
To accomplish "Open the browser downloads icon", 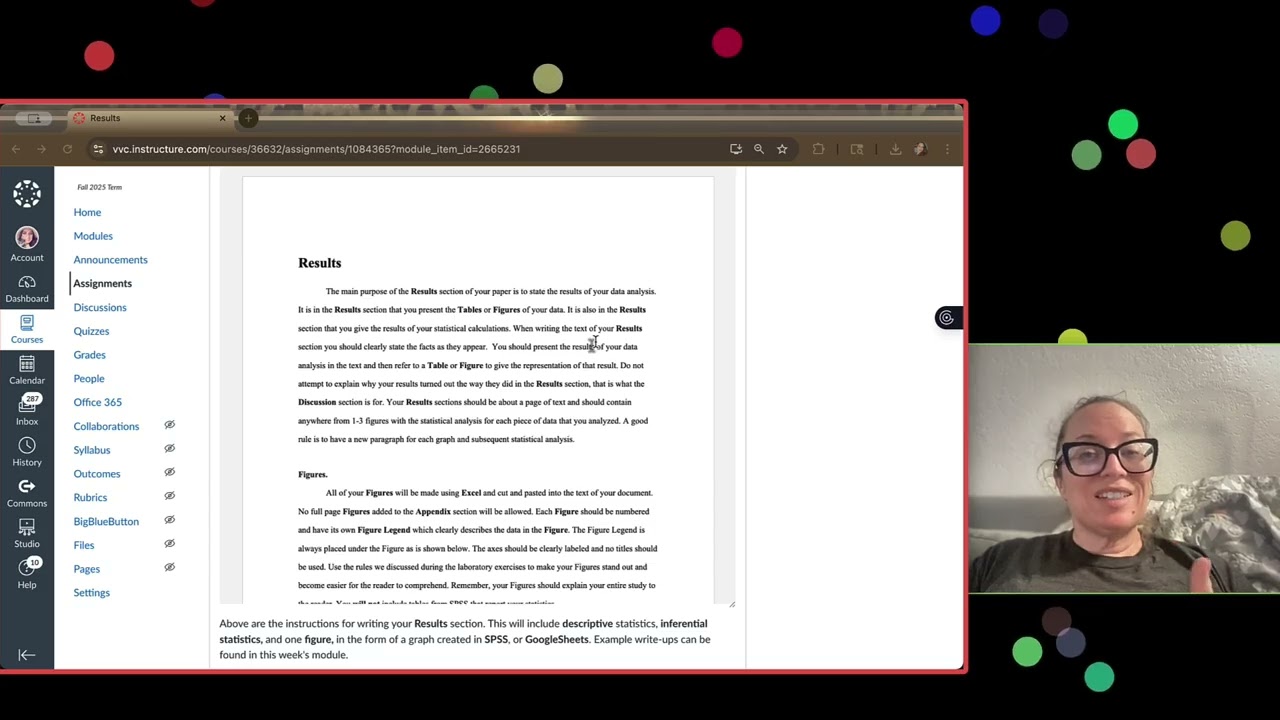I will tap(895, 149).
